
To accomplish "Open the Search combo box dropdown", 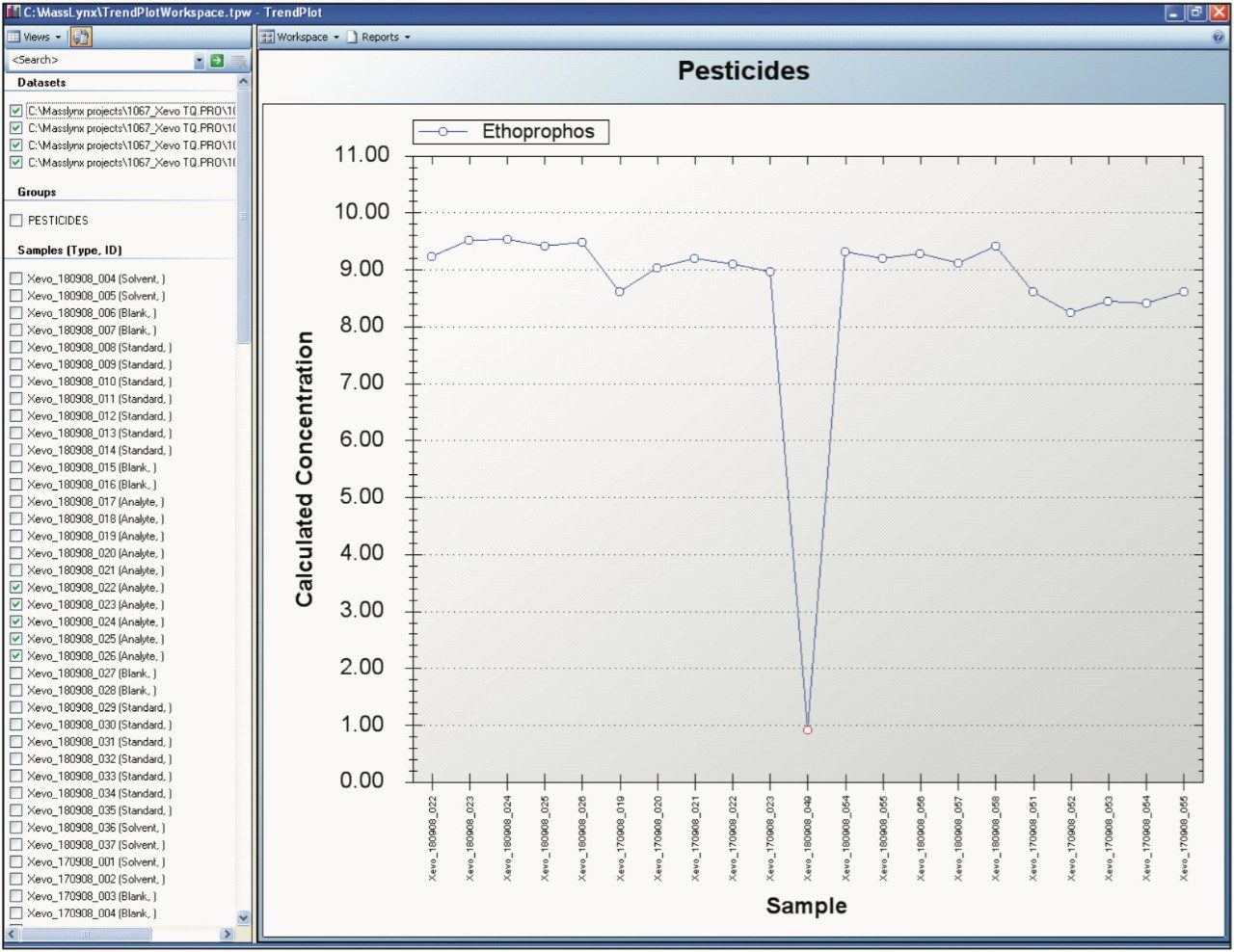I will point(199,60).
